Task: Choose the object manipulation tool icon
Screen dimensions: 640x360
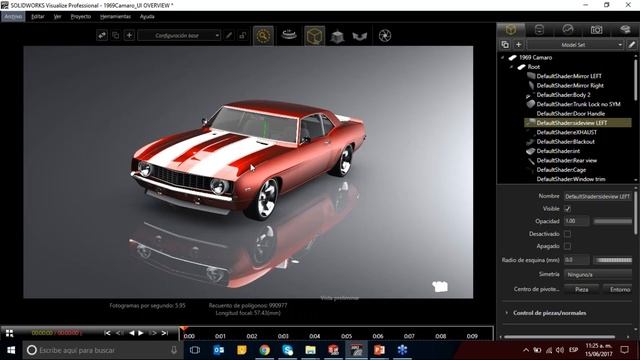Action: click(337, 36)
